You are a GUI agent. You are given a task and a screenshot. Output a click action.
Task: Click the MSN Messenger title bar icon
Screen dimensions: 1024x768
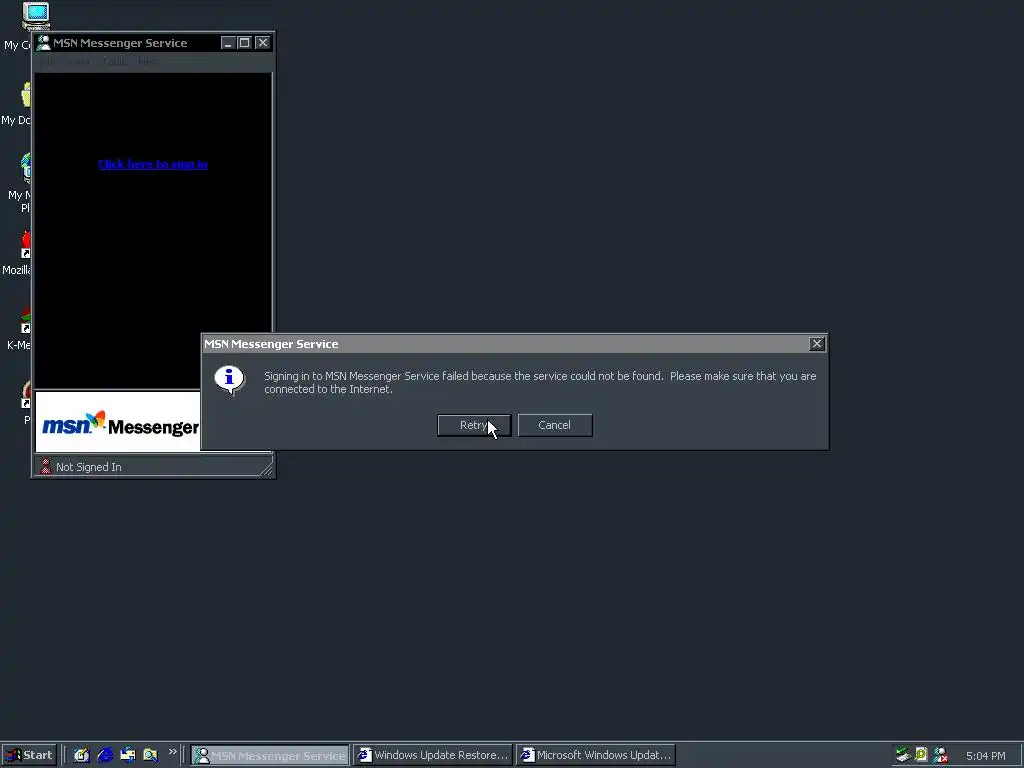[43, 43]
